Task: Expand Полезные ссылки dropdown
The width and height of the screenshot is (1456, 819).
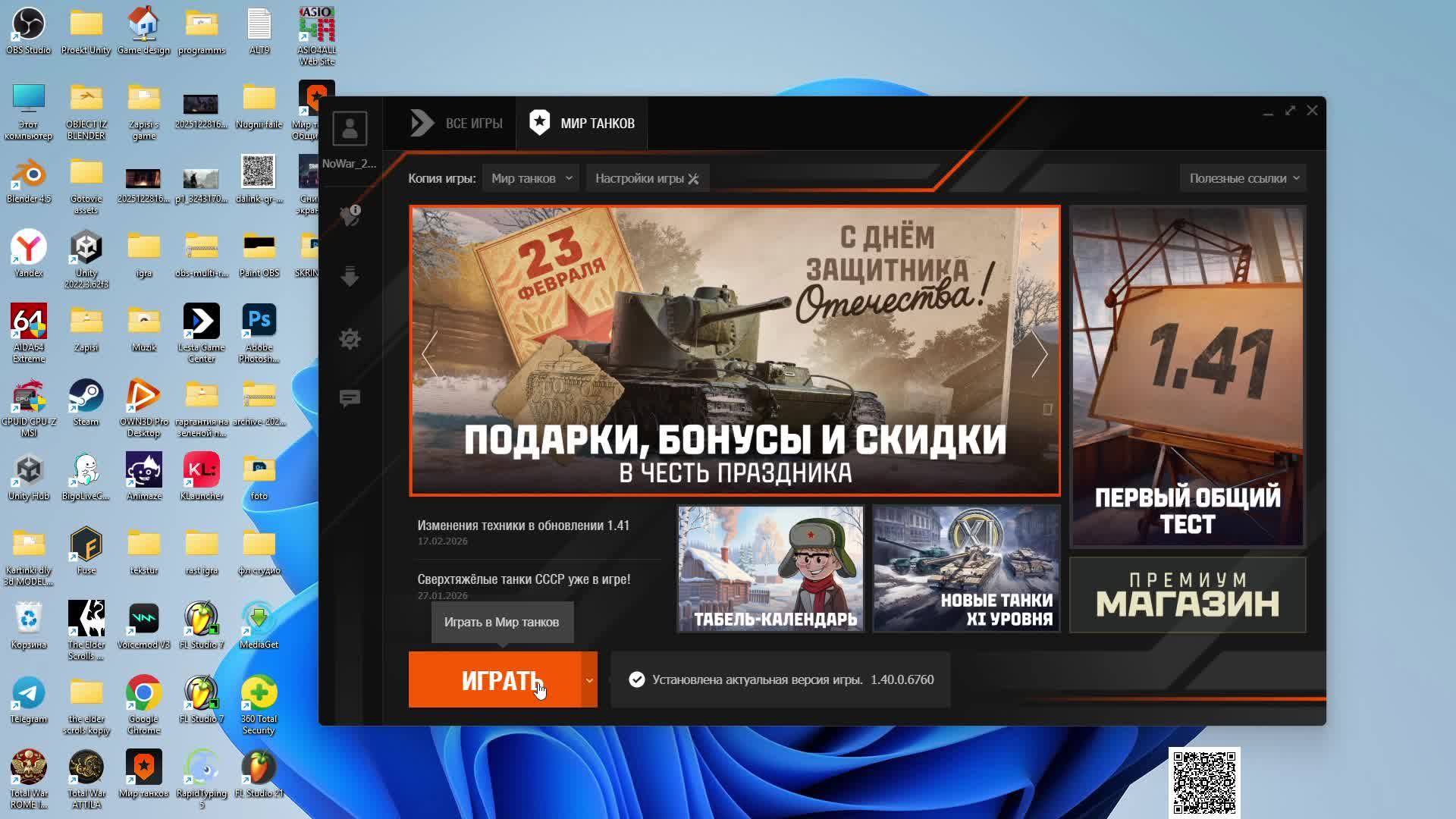Action: (x=1243, y=178)
